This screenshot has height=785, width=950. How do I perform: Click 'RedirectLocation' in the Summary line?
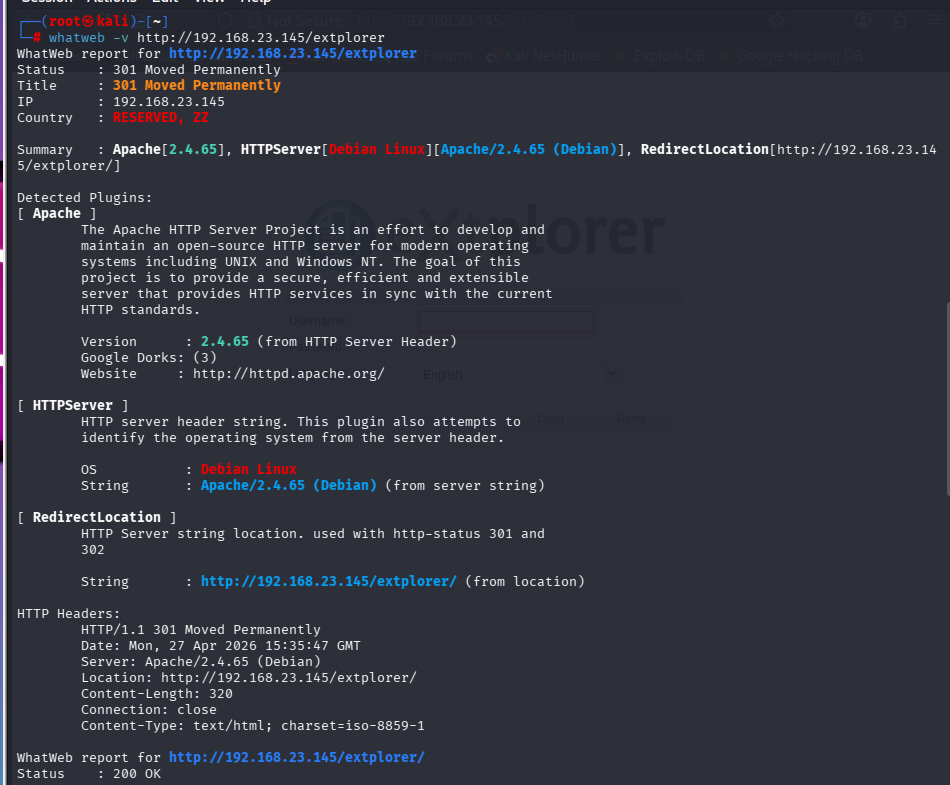coord(705,150)
